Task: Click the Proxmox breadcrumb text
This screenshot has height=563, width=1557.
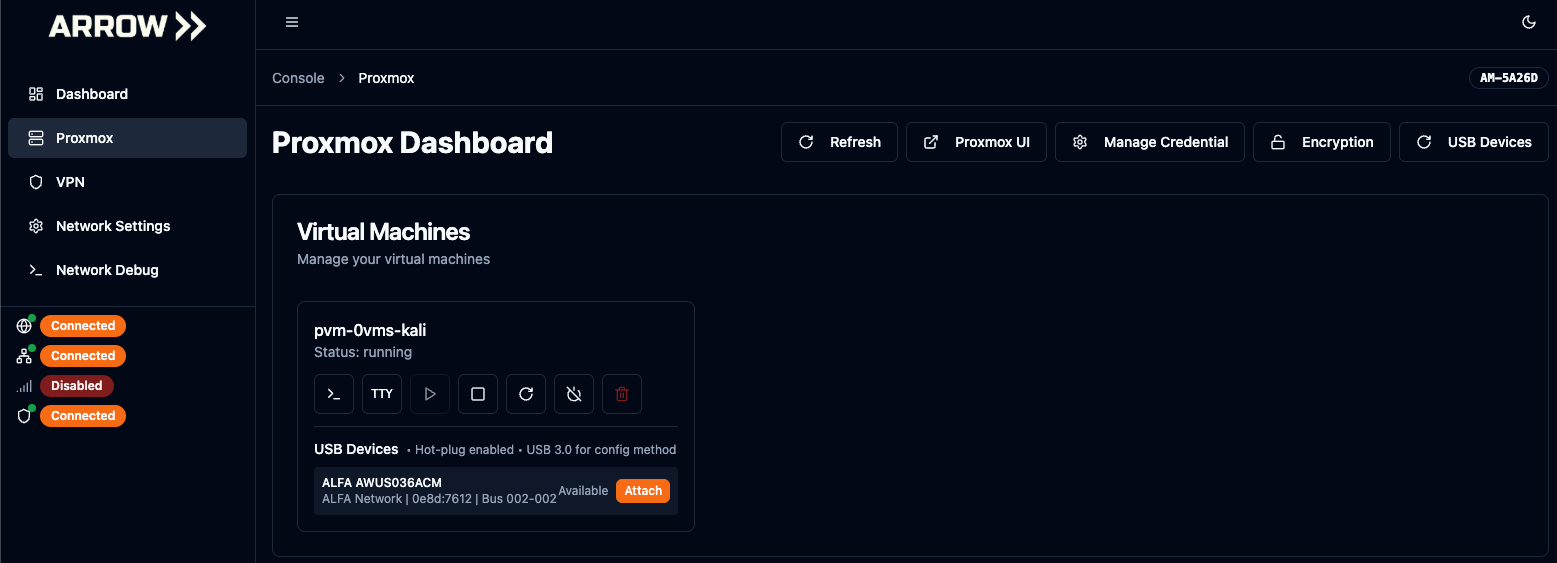Action: click(x=386, y=78)
